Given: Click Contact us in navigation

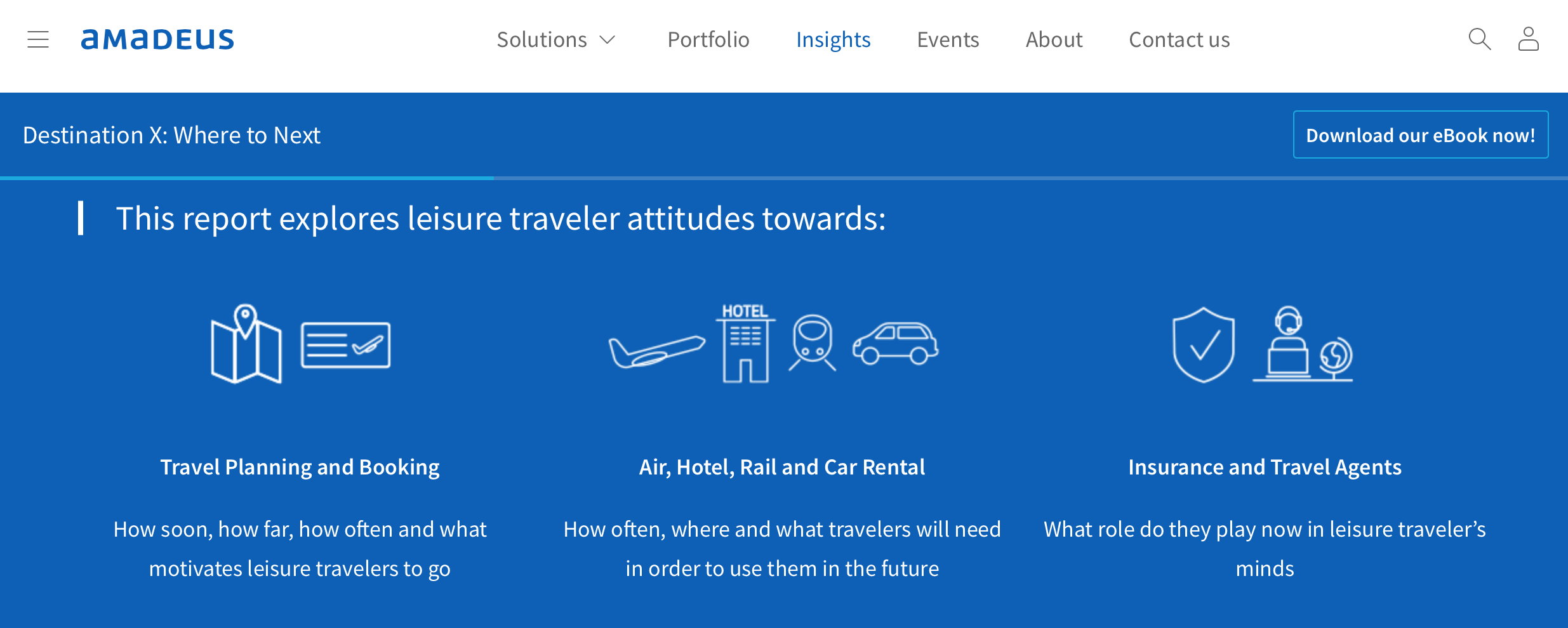Looking at the screenshot, I should (x=1179, y=39).
